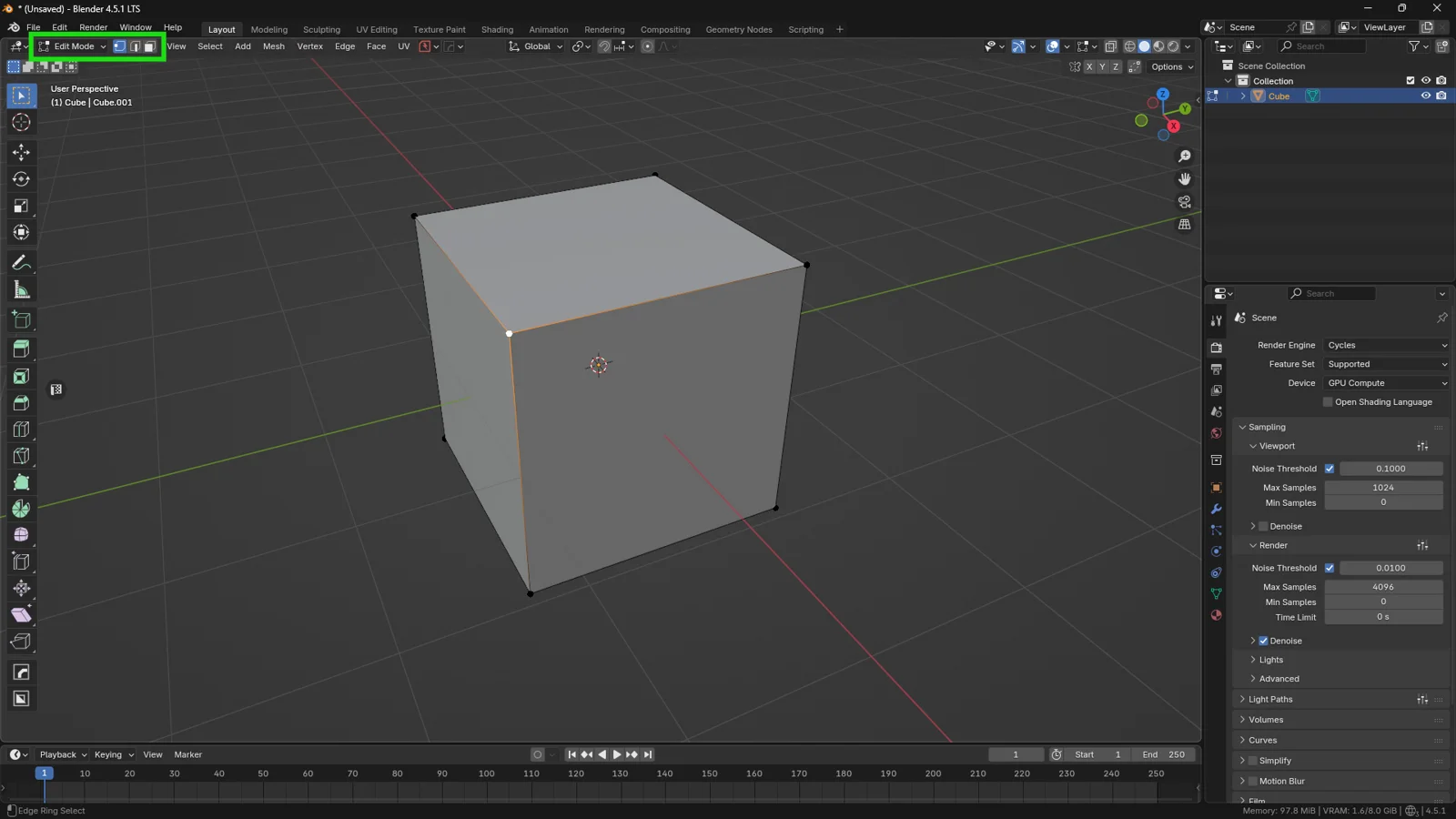Adjust Viewport Noise Threshold value field

[x=1390, y=469]
